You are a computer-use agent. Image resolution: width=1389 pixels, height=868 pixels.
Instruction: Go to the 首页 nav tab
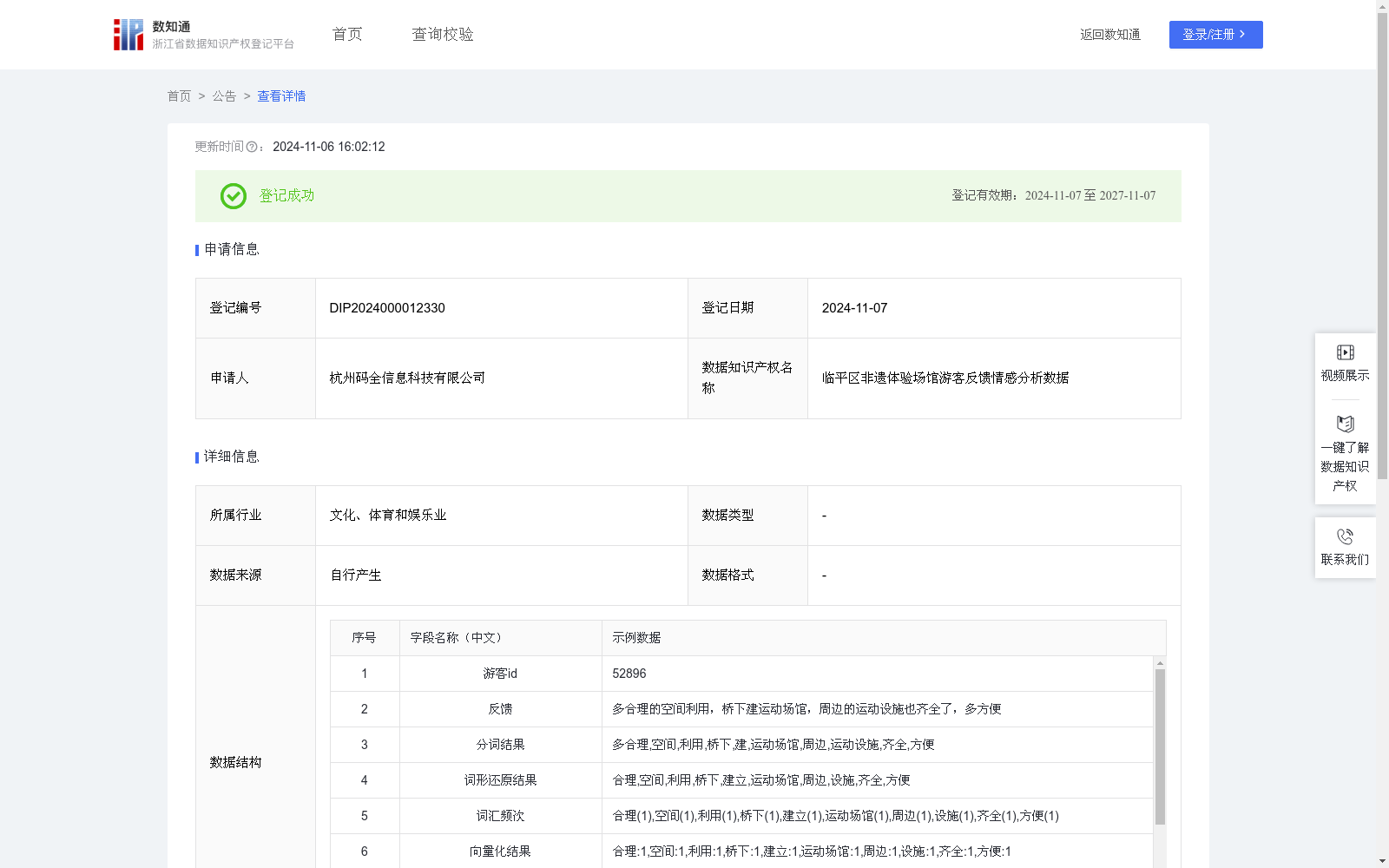tap(347, 34)
